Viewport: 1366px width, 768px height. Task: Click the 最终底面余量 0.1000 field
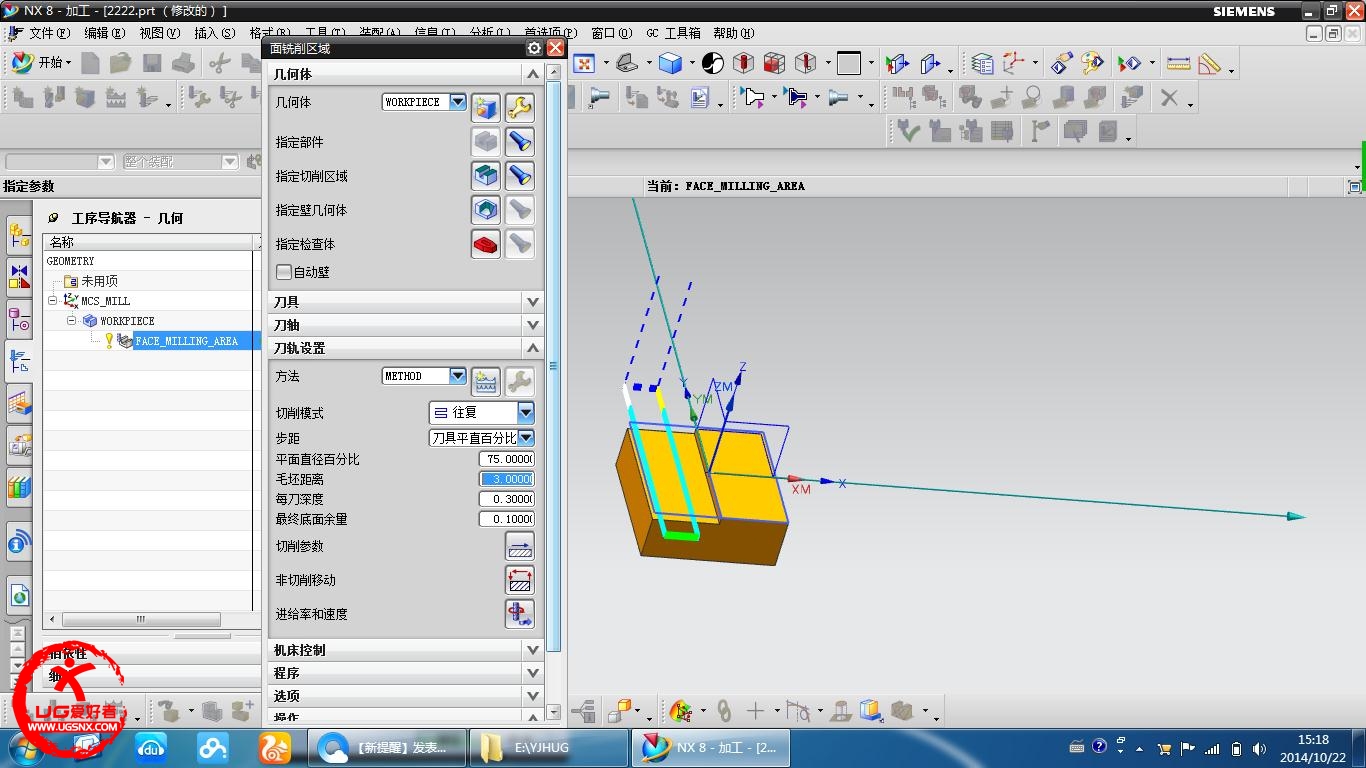point(506,519)
